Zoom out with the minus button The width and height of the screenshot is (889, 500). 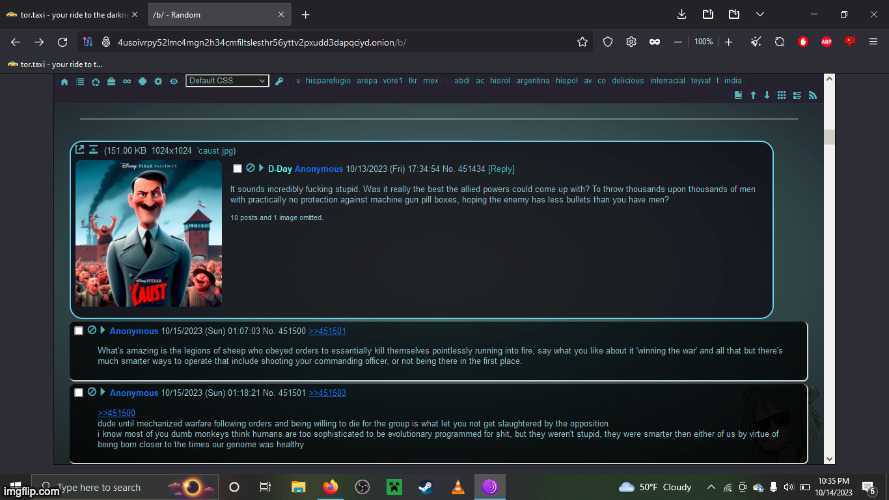pos(678,42)
